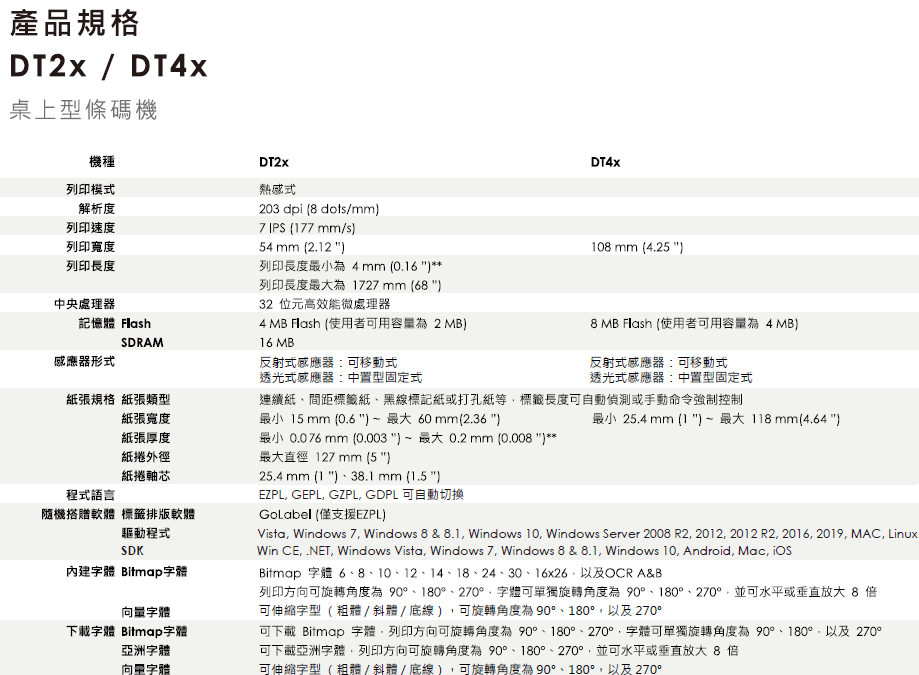
Task: Select the '32 位元高效能微處理器' value
Action: (325, 304)
